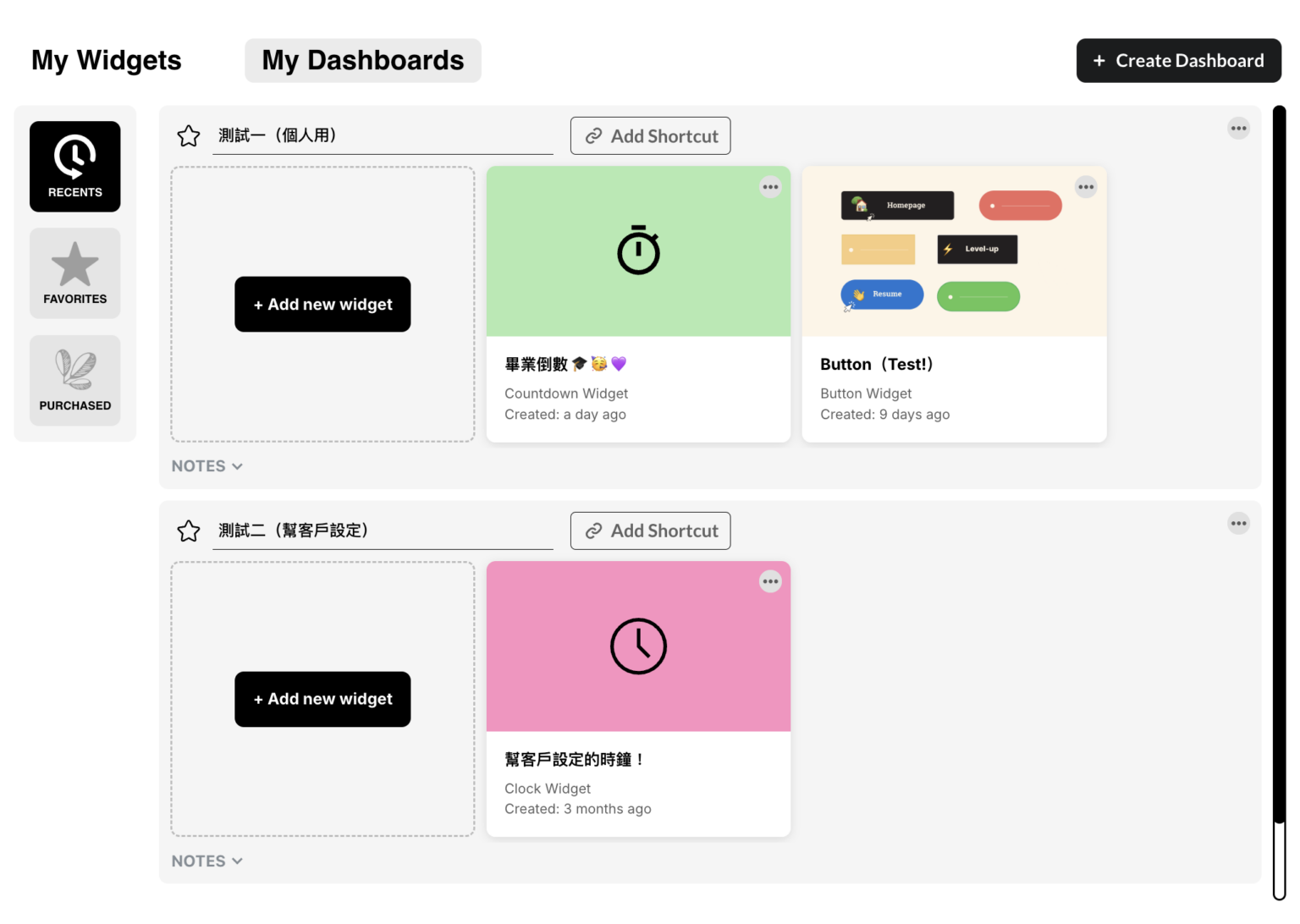Add a shortcut to 測試一（個人用）
The width and height of the screenshot is (1300, 924).
pyautogui.click(x=650, y=135)
